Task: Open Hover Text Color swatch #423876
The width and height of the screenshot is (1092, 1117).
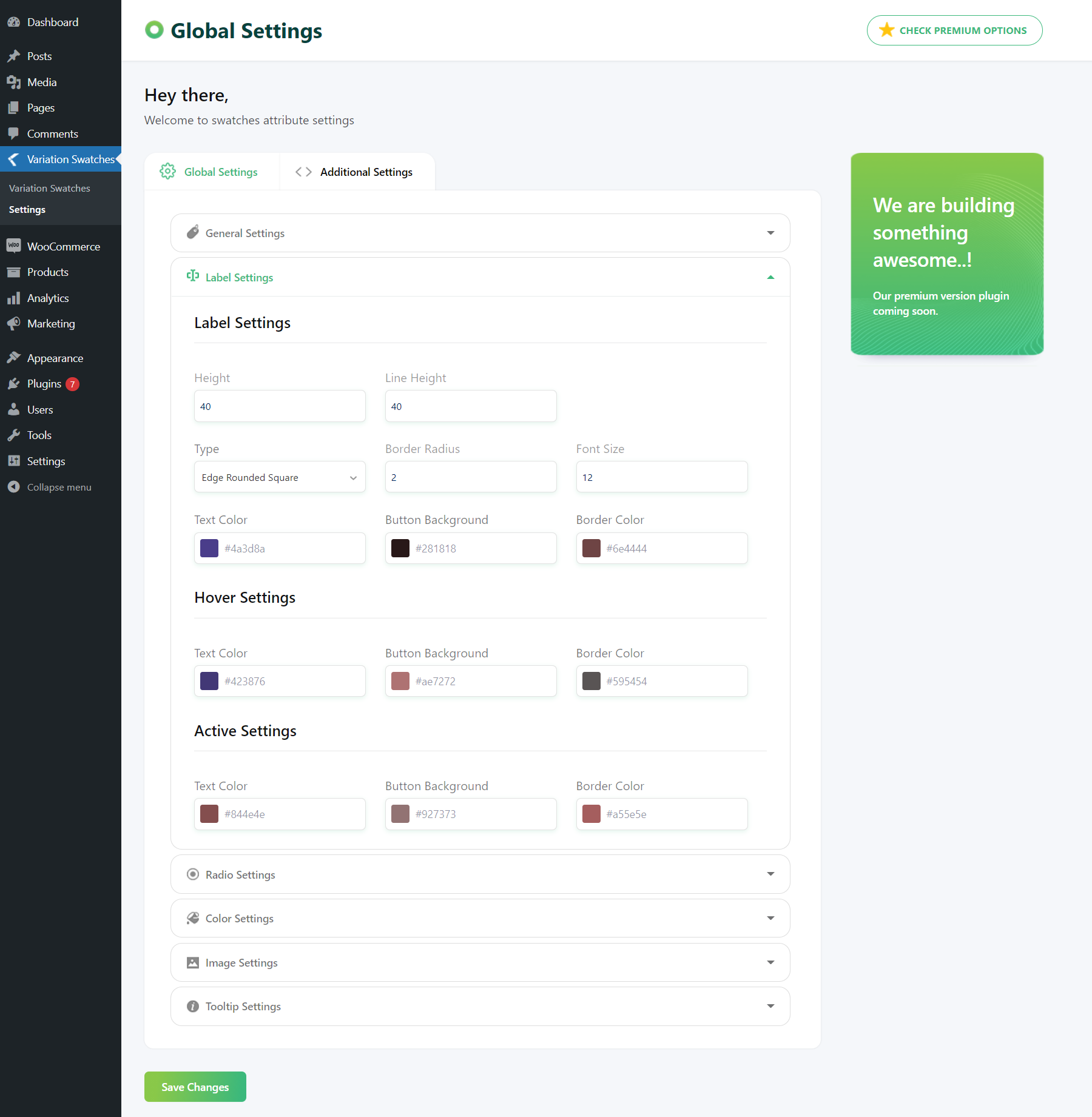Action: [209, 681]
